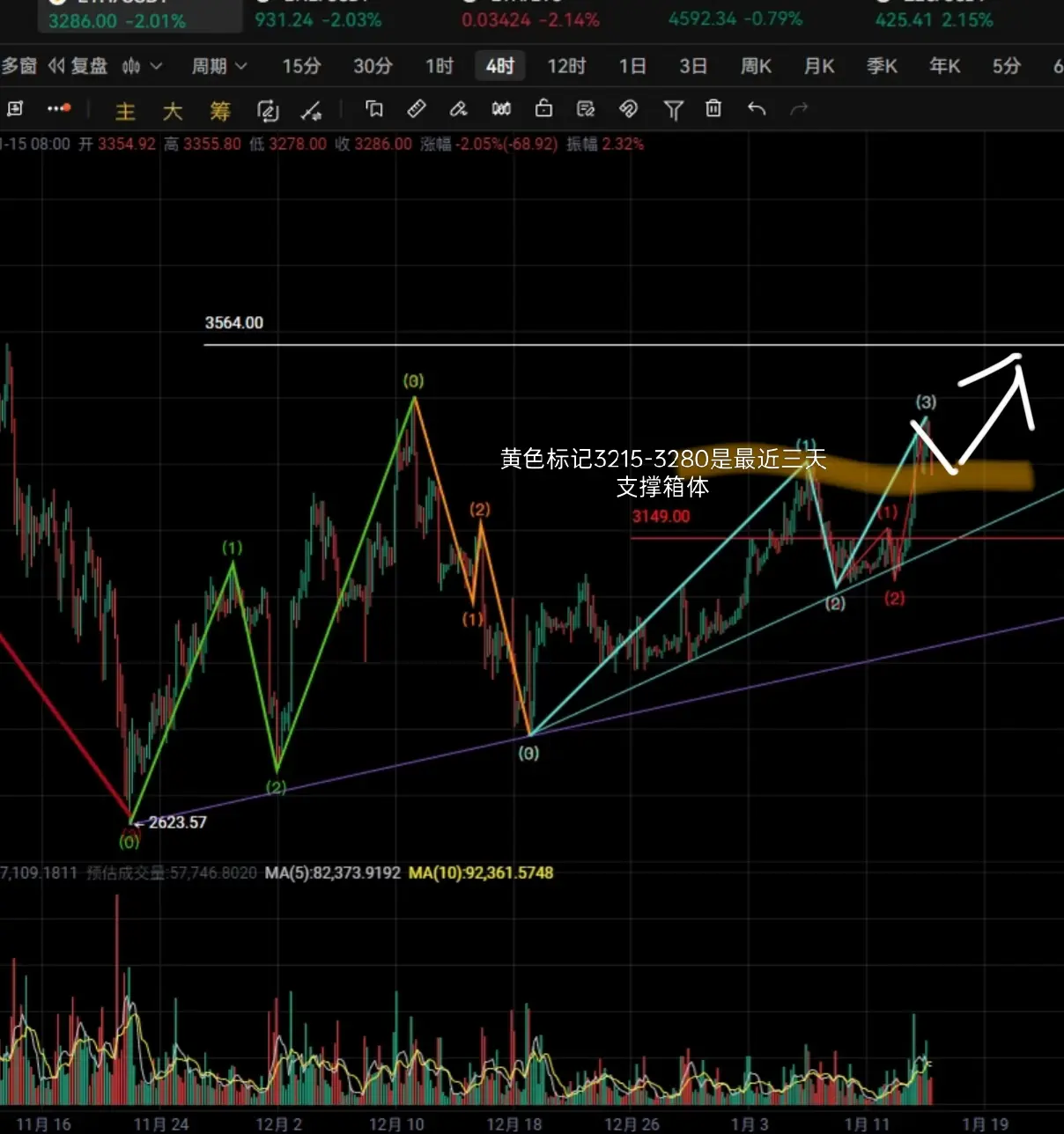1064x1134 pixels.
Task: Select the 4时 timeframe tab
Action: tap(500, 66)
